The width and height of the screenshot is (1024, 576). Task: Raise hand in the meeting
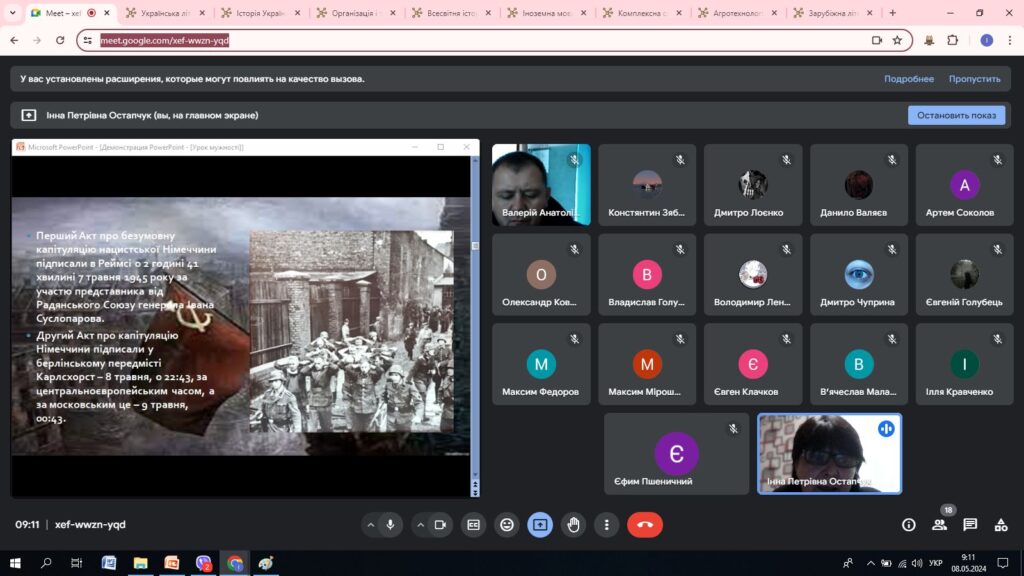point(573,524)
